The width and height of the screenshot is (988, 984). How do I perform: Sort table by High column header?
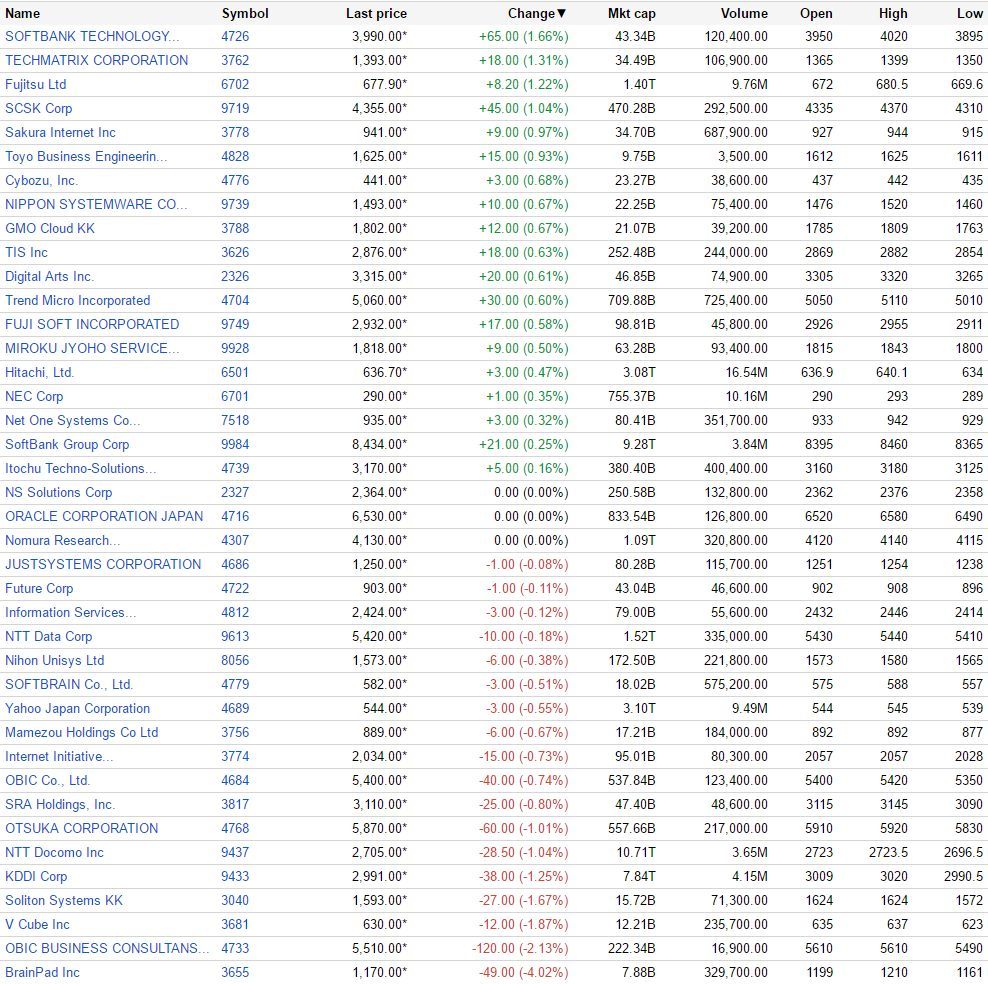[x=893, y=13]
